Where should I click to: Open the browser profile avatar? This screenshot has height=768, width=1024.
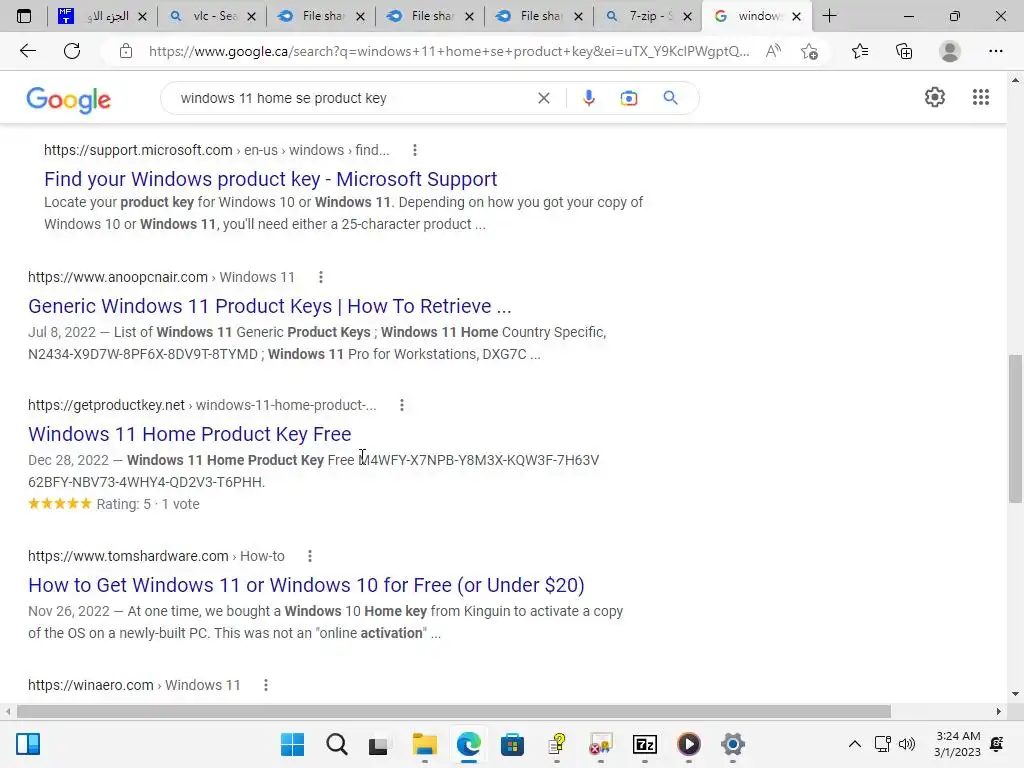[x=950, y=51]
